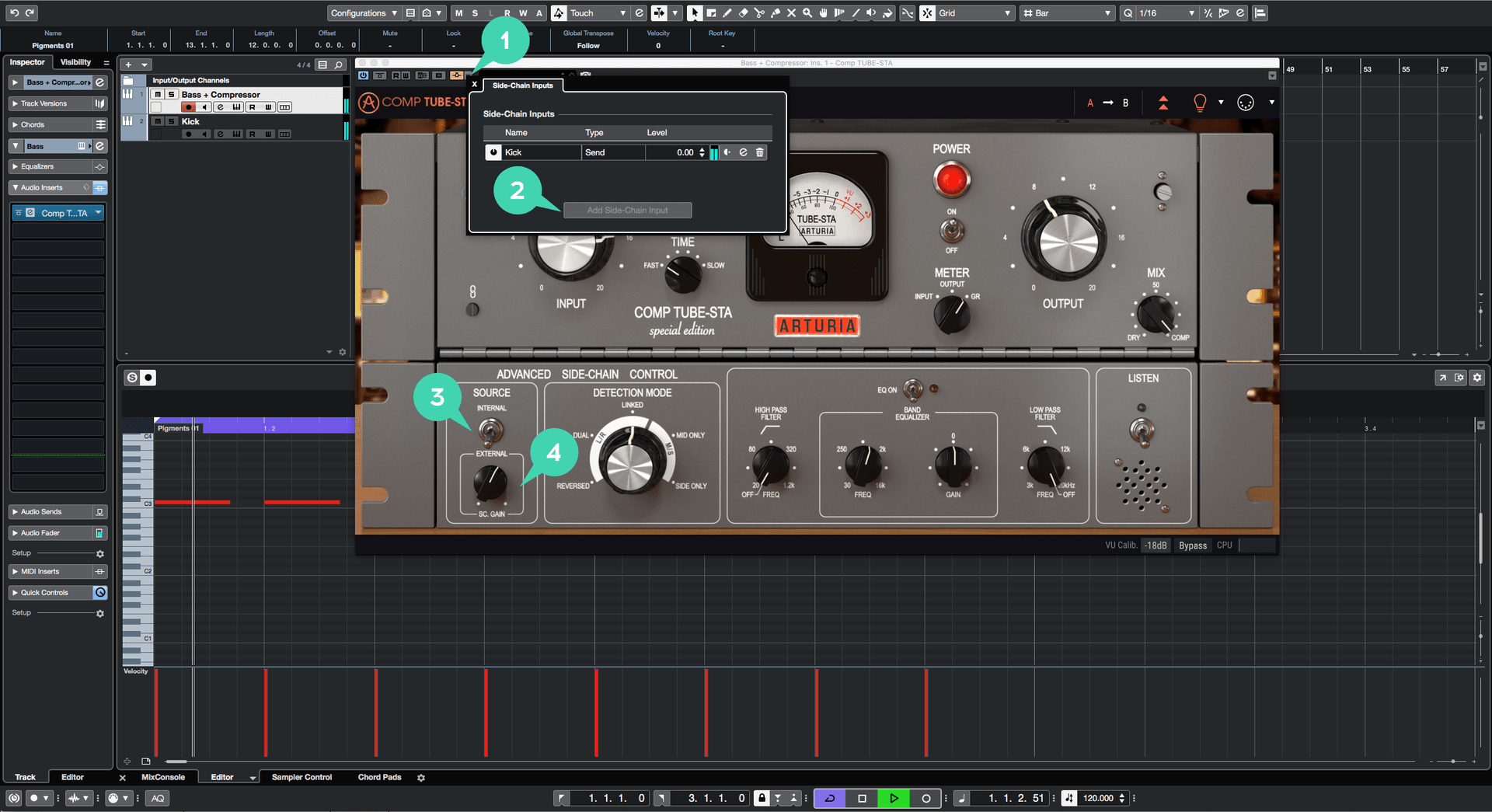Toggle the EQ ON switch
The image size is (1492, 812).
coord(913,389)
